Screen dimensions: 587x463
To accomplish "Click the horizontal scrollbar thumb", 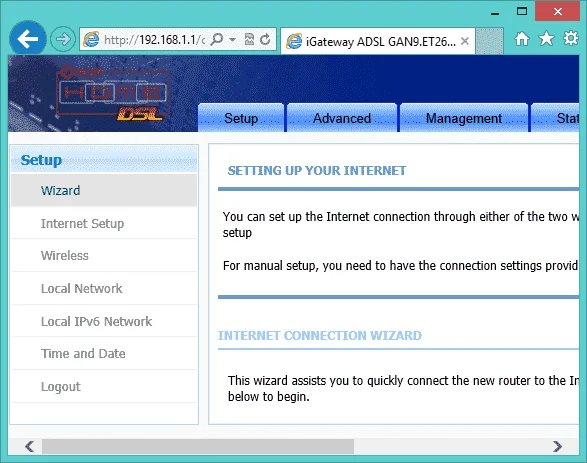I will tap(198, 446).
